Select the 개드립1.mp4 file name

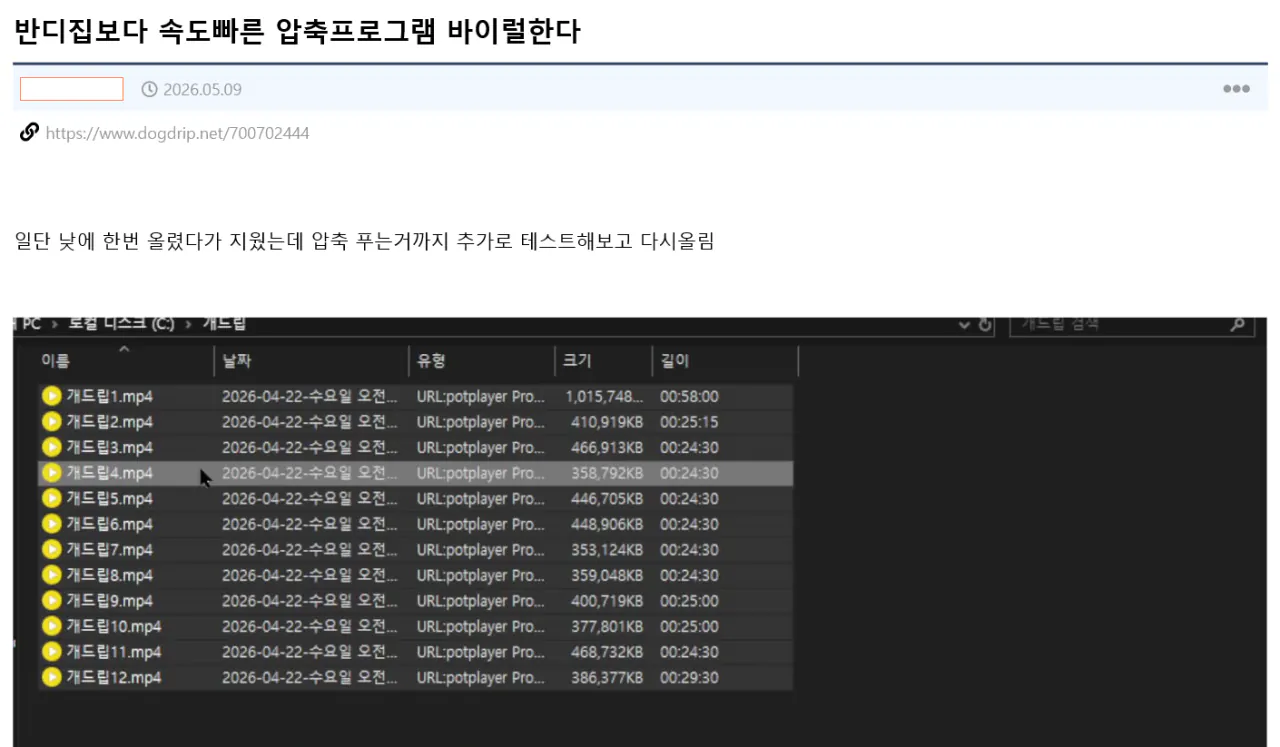point(109,396)
